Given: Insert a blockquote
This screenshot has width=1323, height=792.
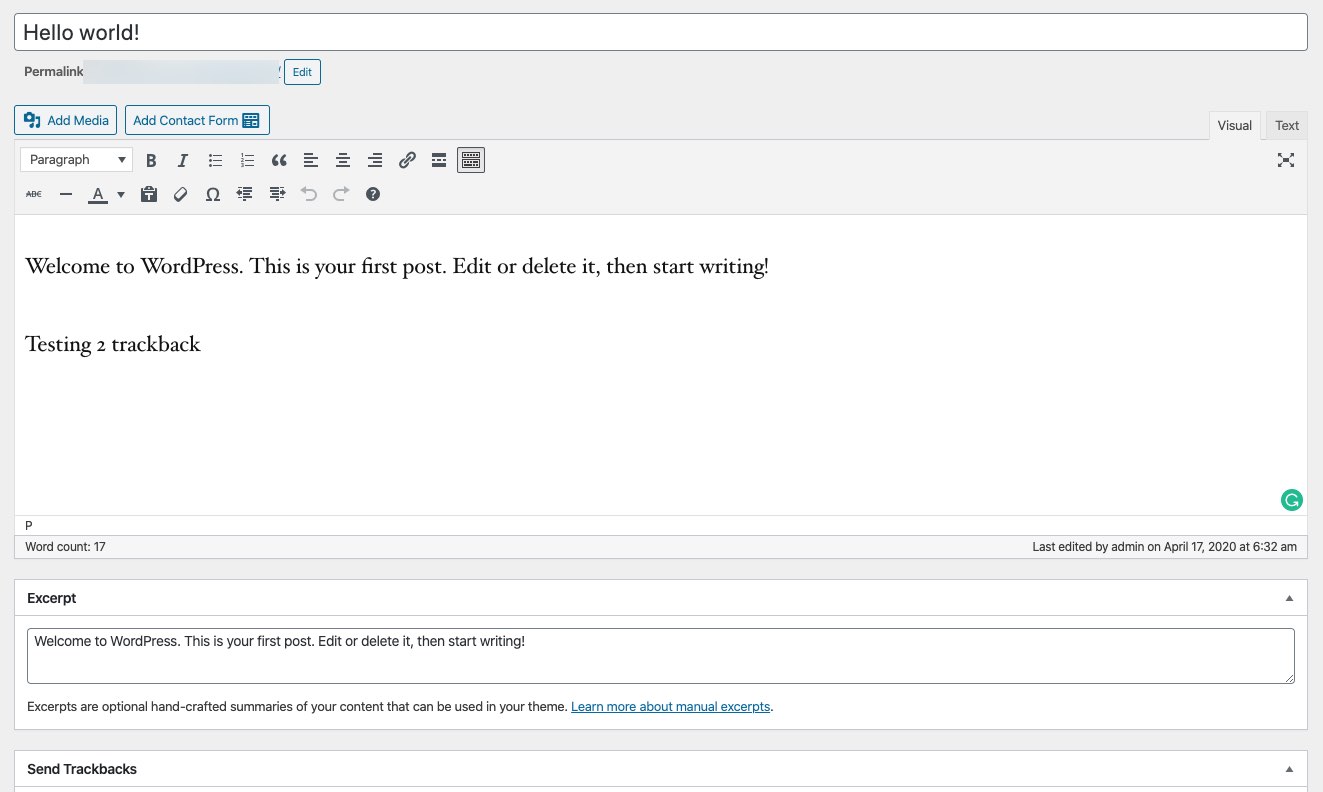Looking at the screenshot, I should point(279,160).
